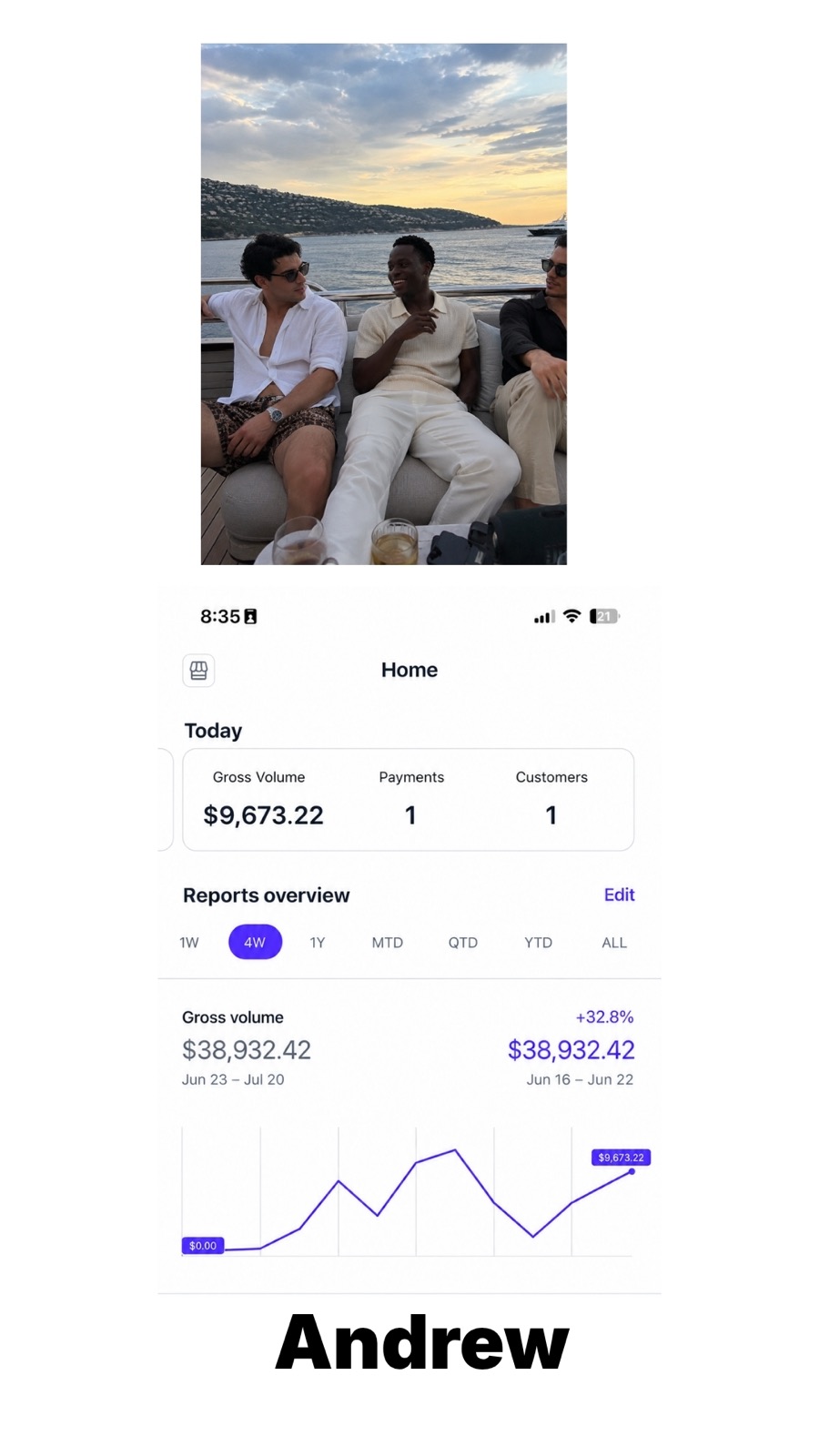Tap the battery indicator icon
Viewport: 819px width, 1456px height.
click(x=605, y=616)
